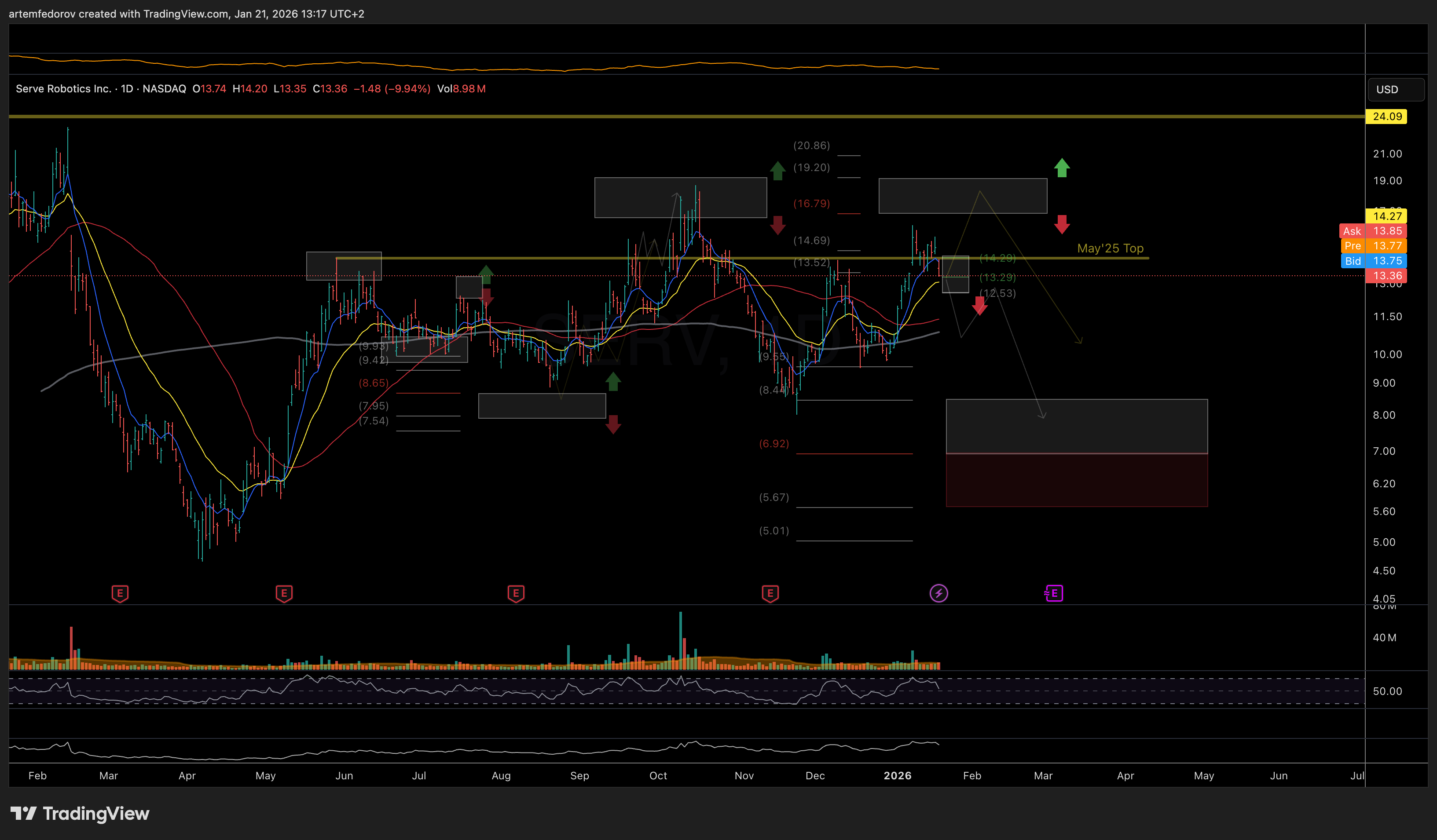Viewport: 1437px width, 840px height.
Task: Select the large dark red target zone rectangle
Action: 1077,480
